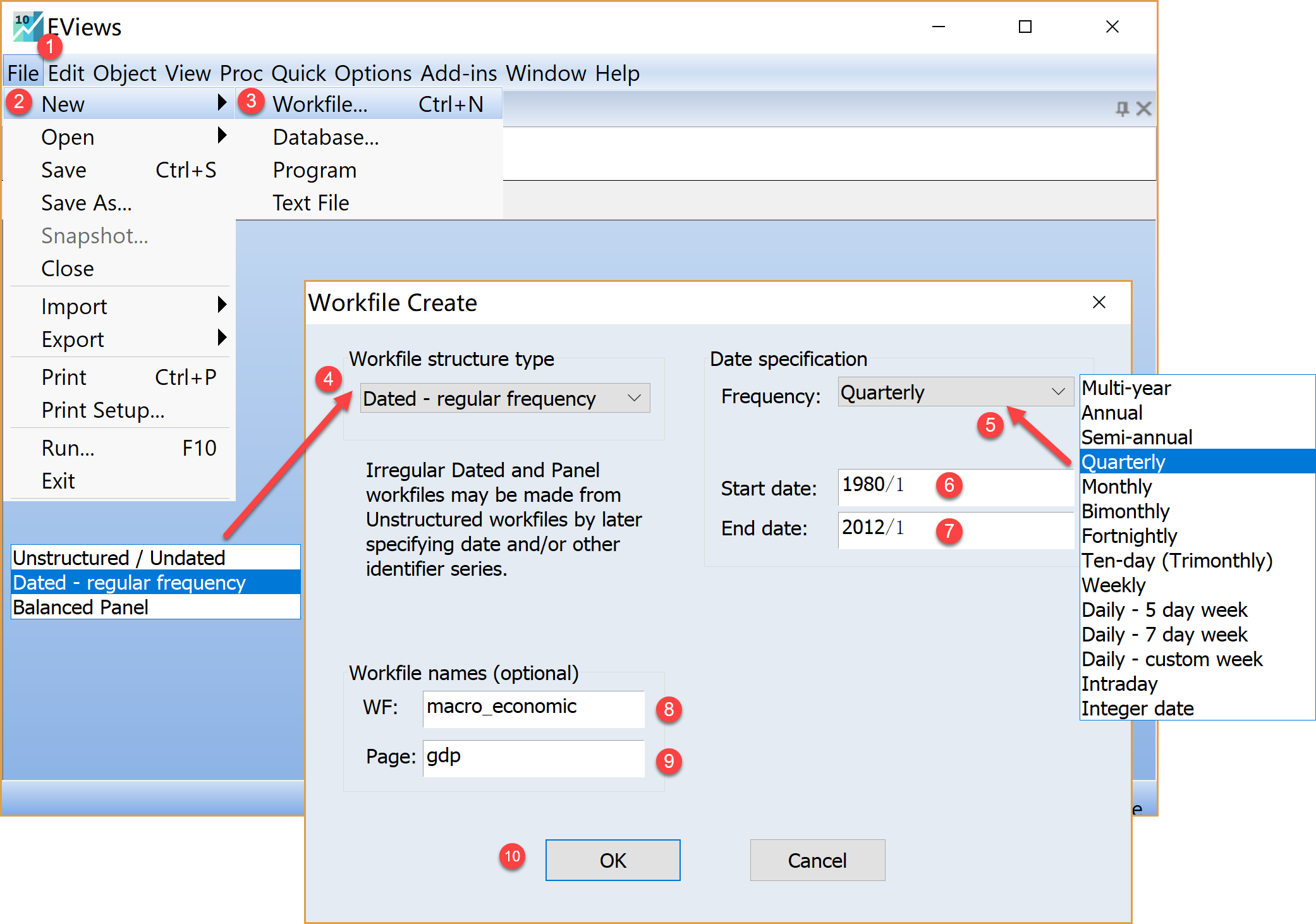Open the Frequency dropdown
This screenshot has width=1316, height=924.
[954, 392]
